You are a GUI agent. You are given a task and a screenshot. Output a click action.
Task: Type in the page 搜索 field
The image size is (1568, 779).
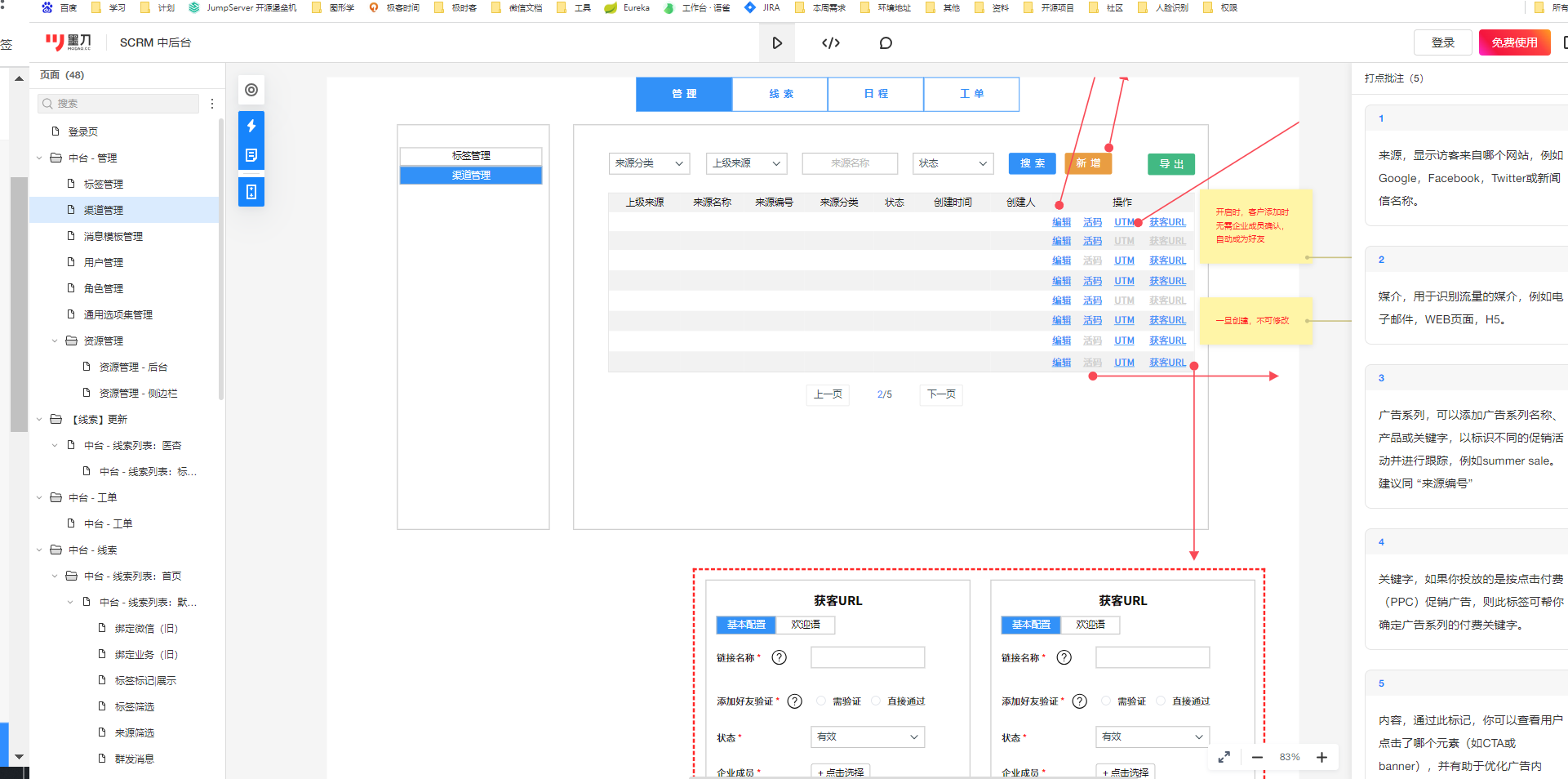pos(118,104)
